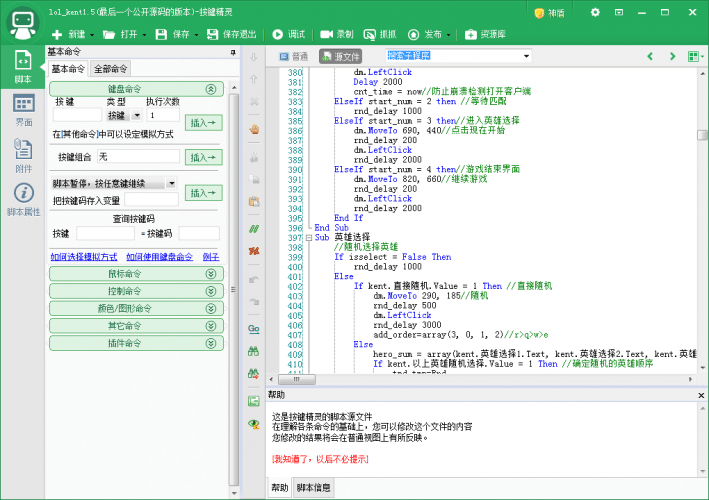Open the 脚本暂停,按任意键继续 dropdown

[x=113, y=183]
